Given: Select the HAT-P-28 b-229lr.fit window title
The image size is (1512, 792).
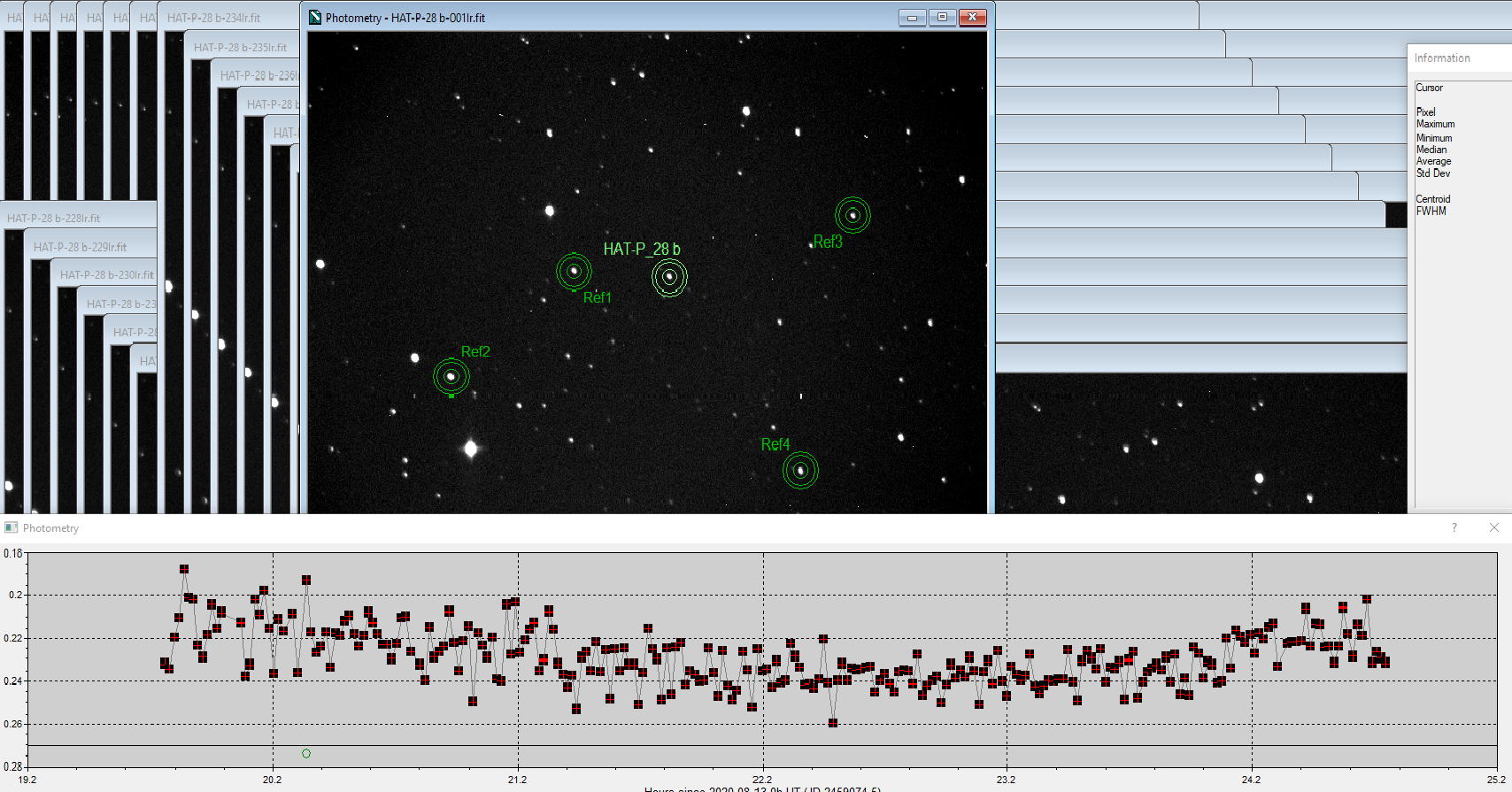Looking at the screenshot, I should tap(81, 247).
